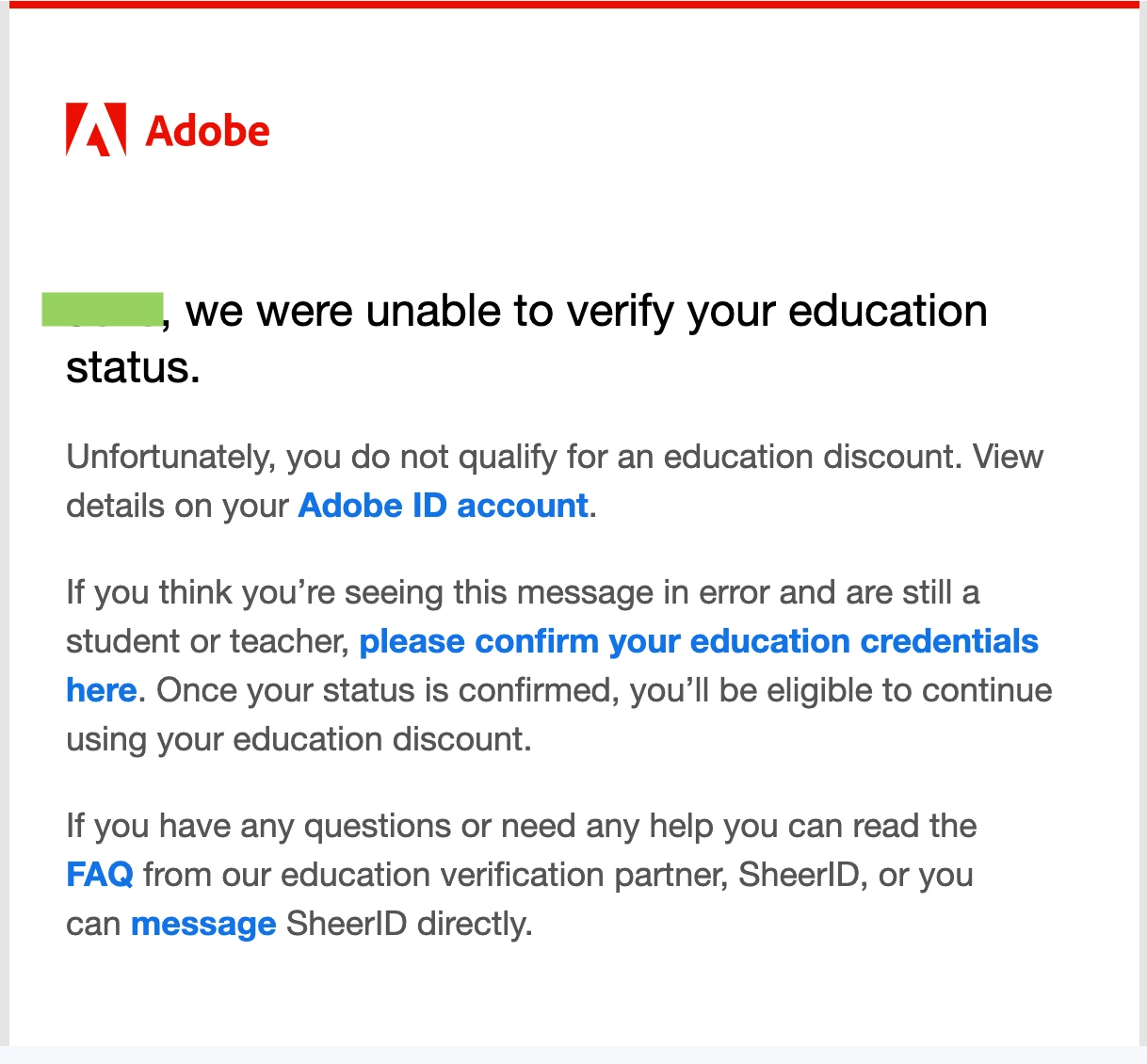Viewport: 1147px width, 1064px height.
Task: Click the word 'status.' in the headline
Action: coord(133,367)
